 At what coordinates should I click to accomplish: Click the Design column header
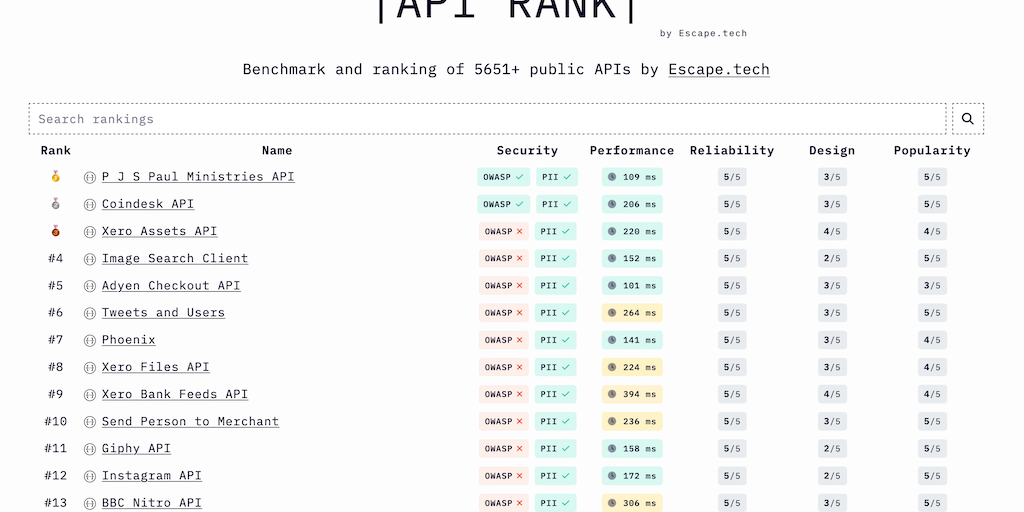tap(832, 150)
